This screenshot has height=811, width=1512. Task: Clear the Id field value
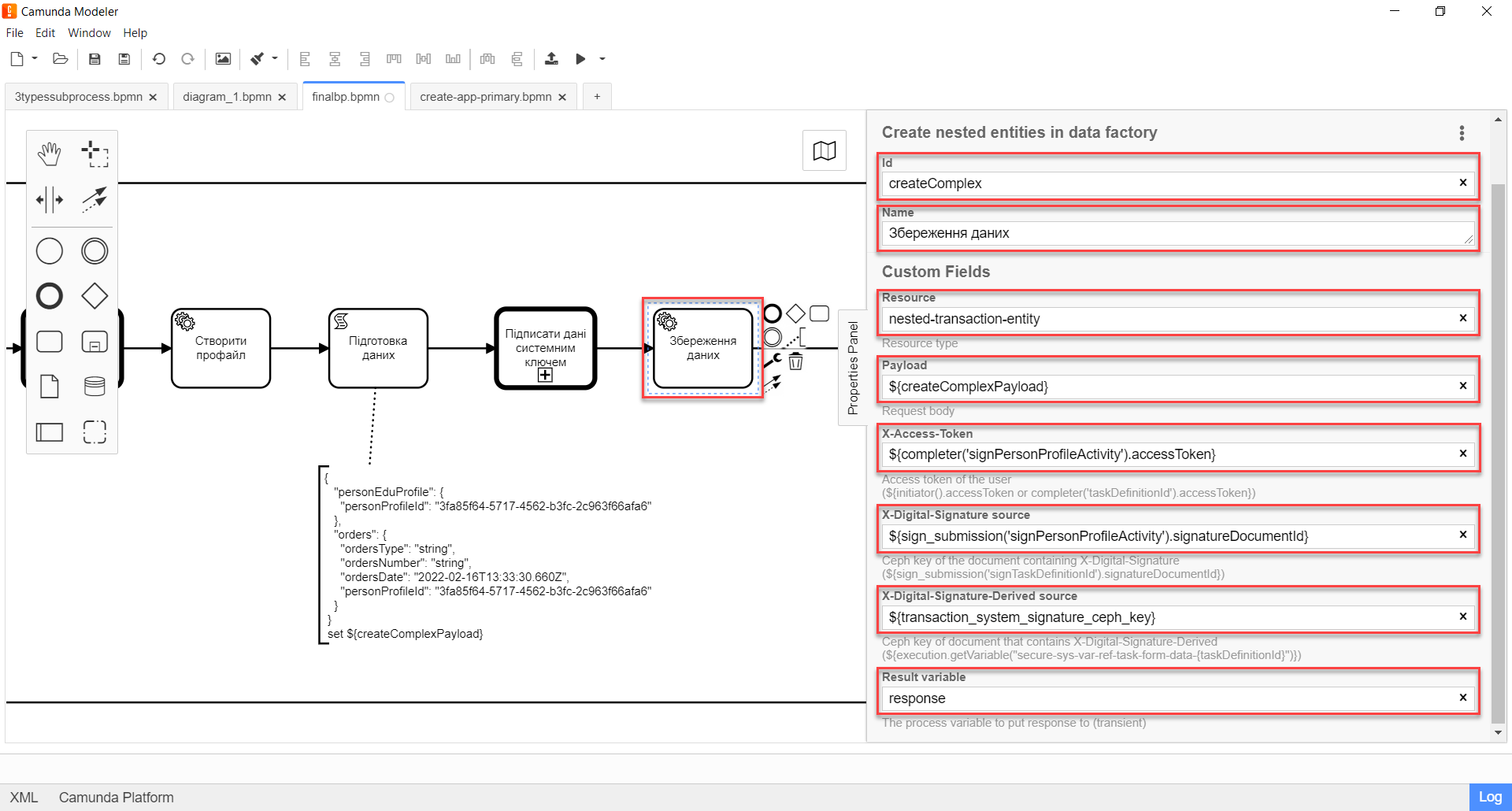[1463, 183]
